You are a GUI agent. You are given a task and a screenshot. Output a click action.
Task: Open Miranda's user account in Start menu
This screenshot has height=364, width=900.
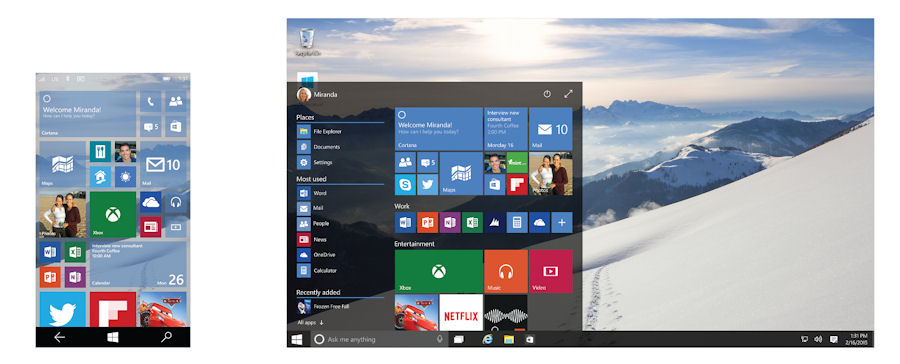click(x=317, y=95)
